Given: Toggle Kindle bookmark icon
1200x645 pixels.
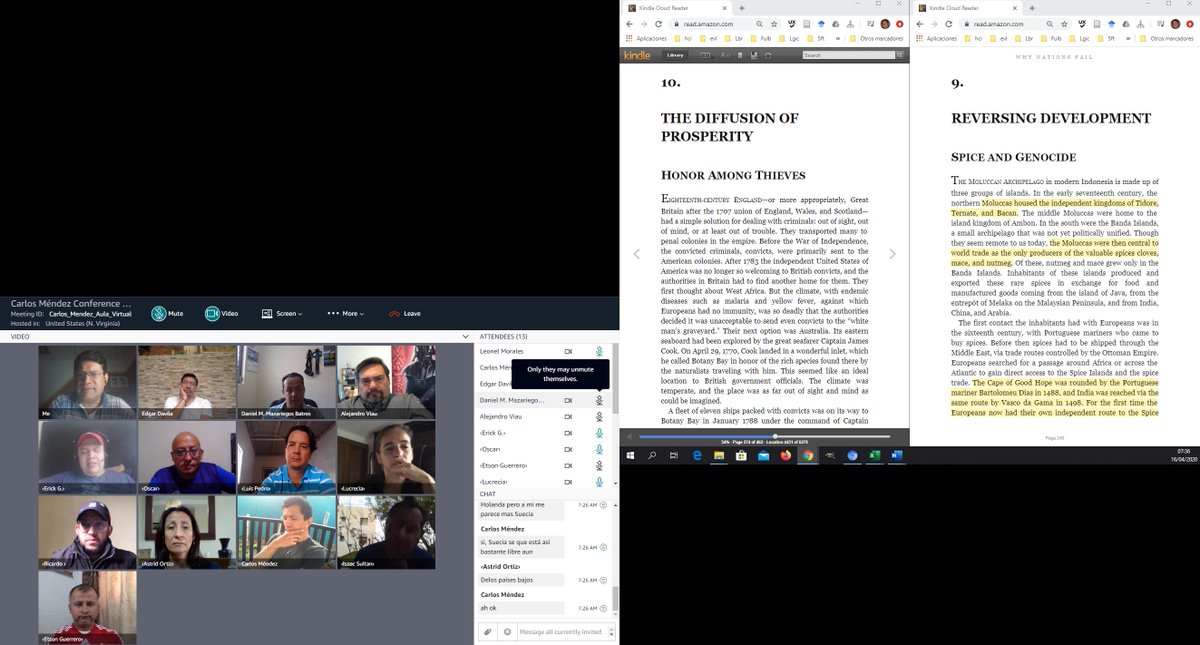Looking at the screenshot, I should [x=741, y=55].
